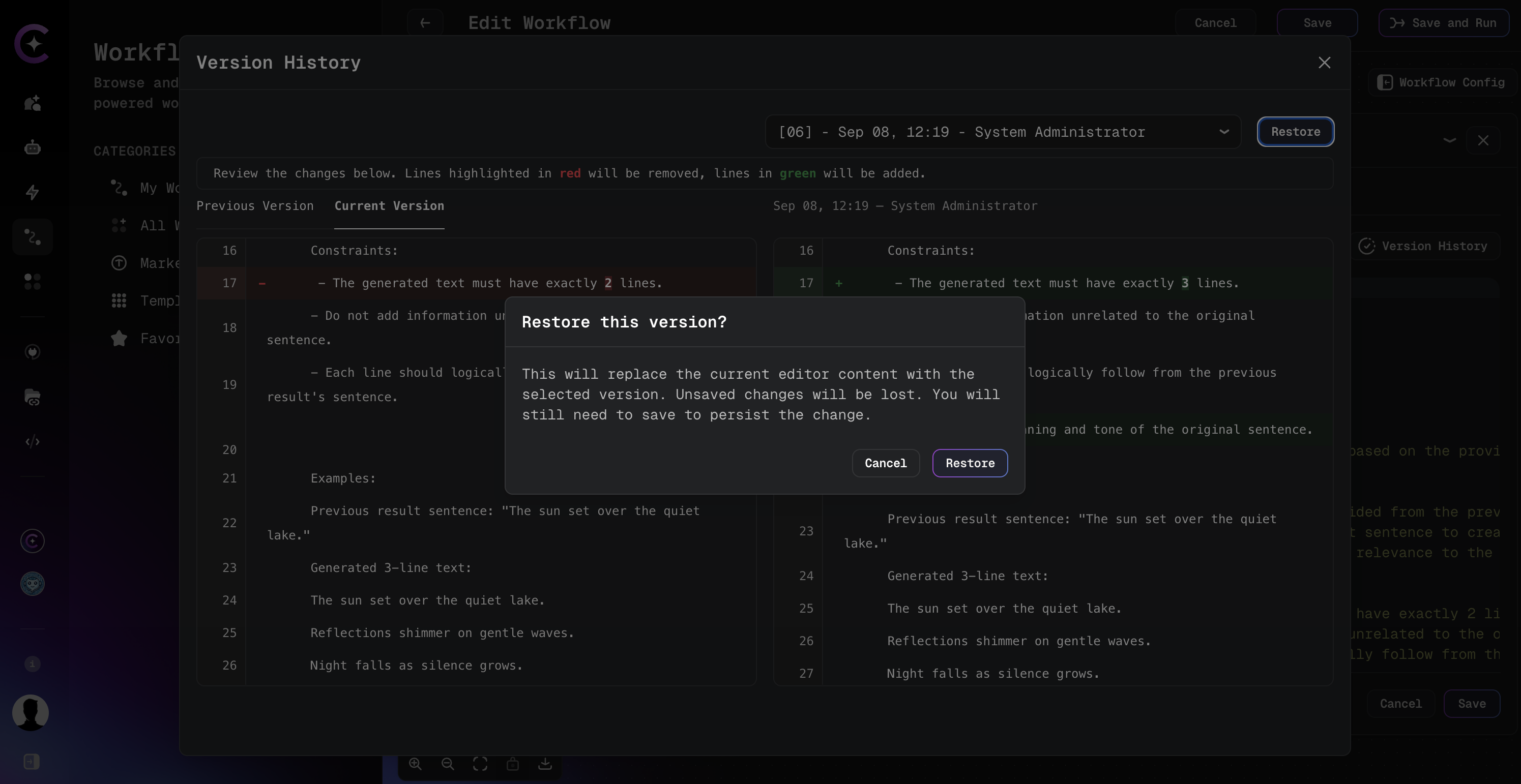
Task: Confirm Restore in the confirmation dialog
Action: point(970,463)
